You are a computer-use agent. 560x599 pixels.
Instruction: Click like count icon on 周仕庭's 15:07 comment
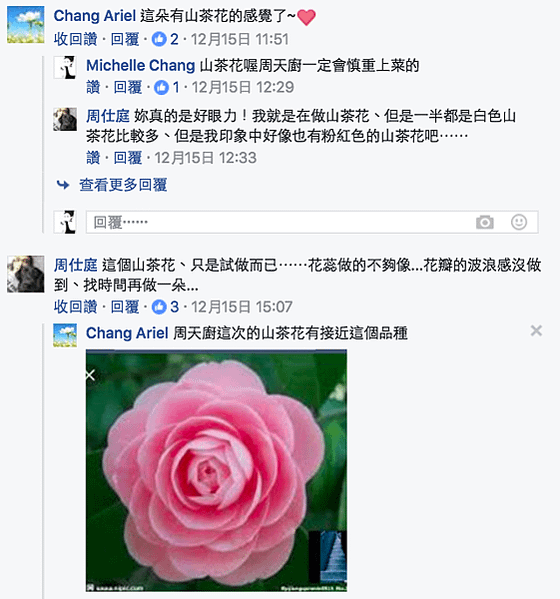pyautogui.click(x=159, y=307)
